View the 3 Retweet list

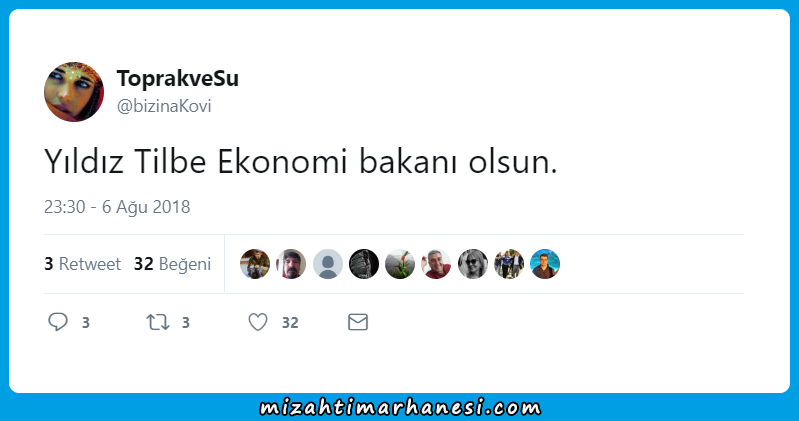(83, 264)
